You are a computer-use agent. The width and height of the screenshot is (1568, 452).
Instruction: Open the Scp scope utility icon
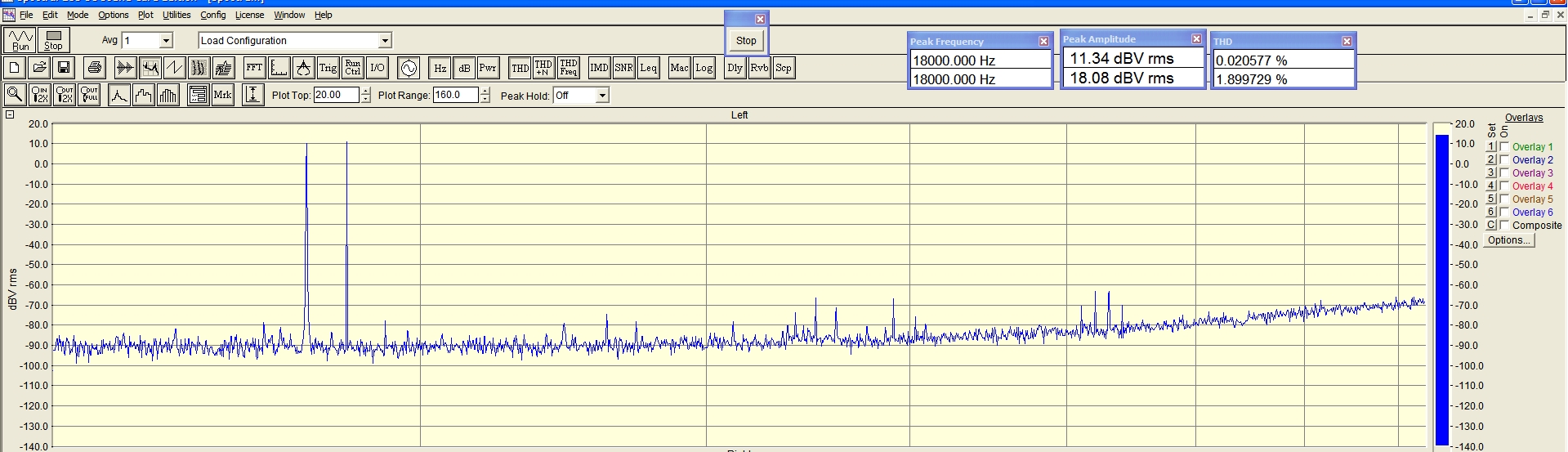(783, 68)
